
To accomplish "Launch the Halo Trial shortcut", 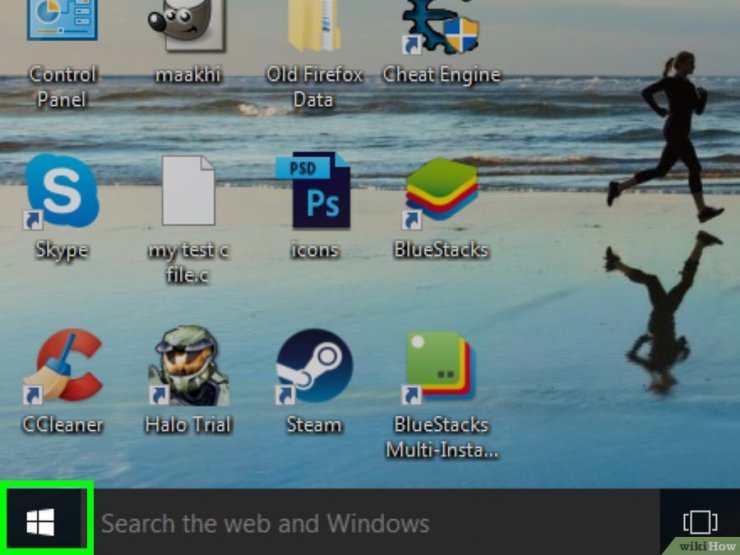I will pyautogui.click(x=188, y=366).
